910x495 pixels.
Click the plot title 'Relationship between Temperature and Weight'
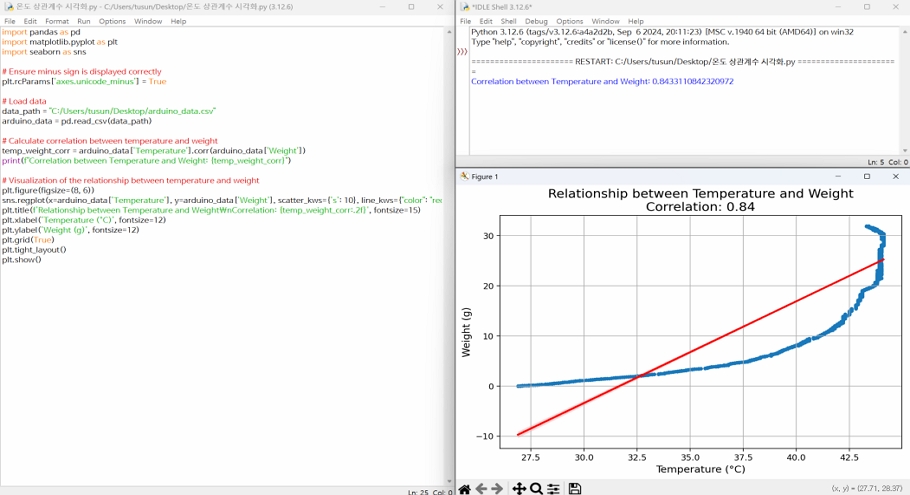[700, 193]
